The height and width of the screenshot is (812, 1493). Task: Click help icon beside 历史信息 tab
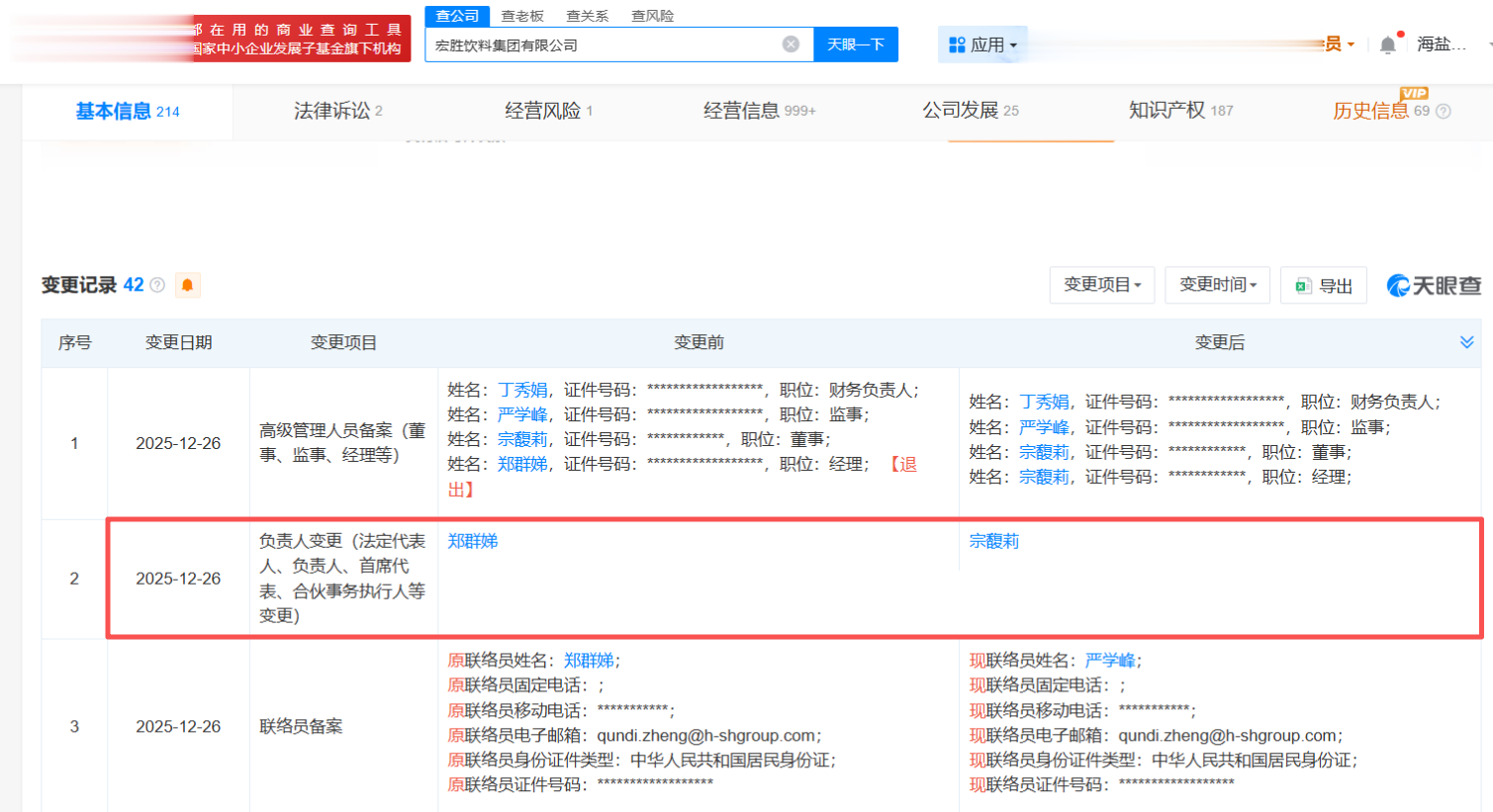tap(1444, 112)
